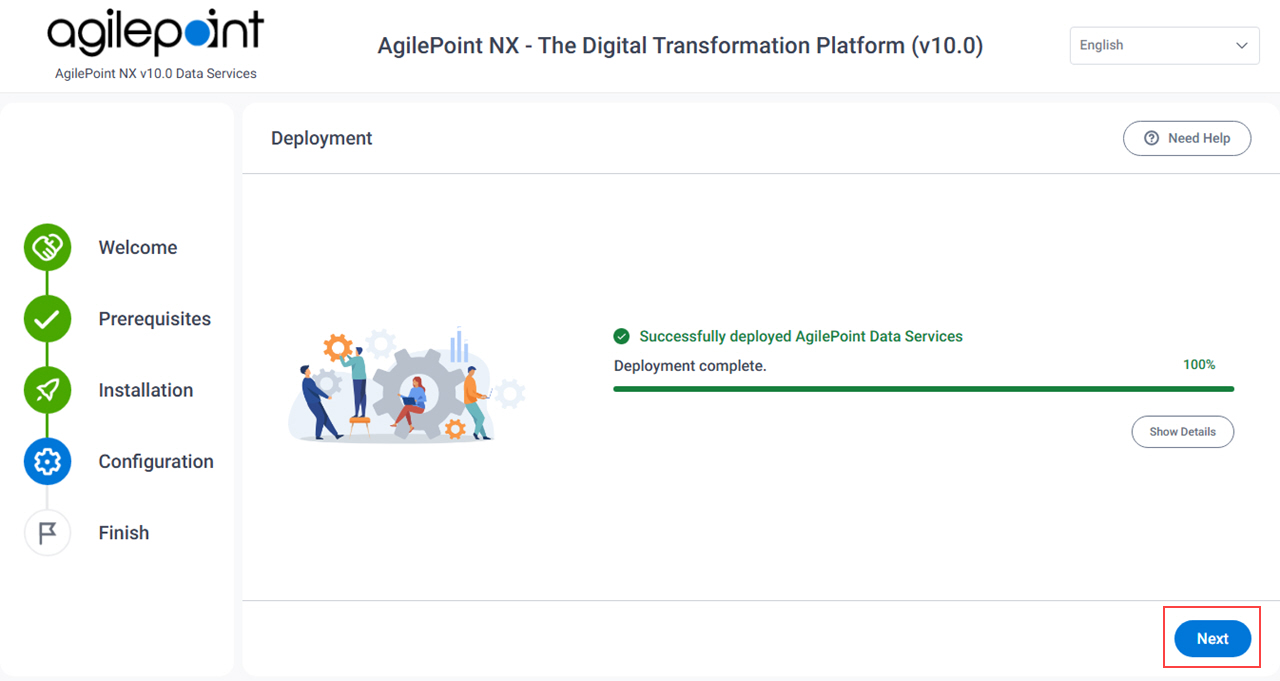
Task: Click the "Deployment complete." status text
Action: click(690, 366)
